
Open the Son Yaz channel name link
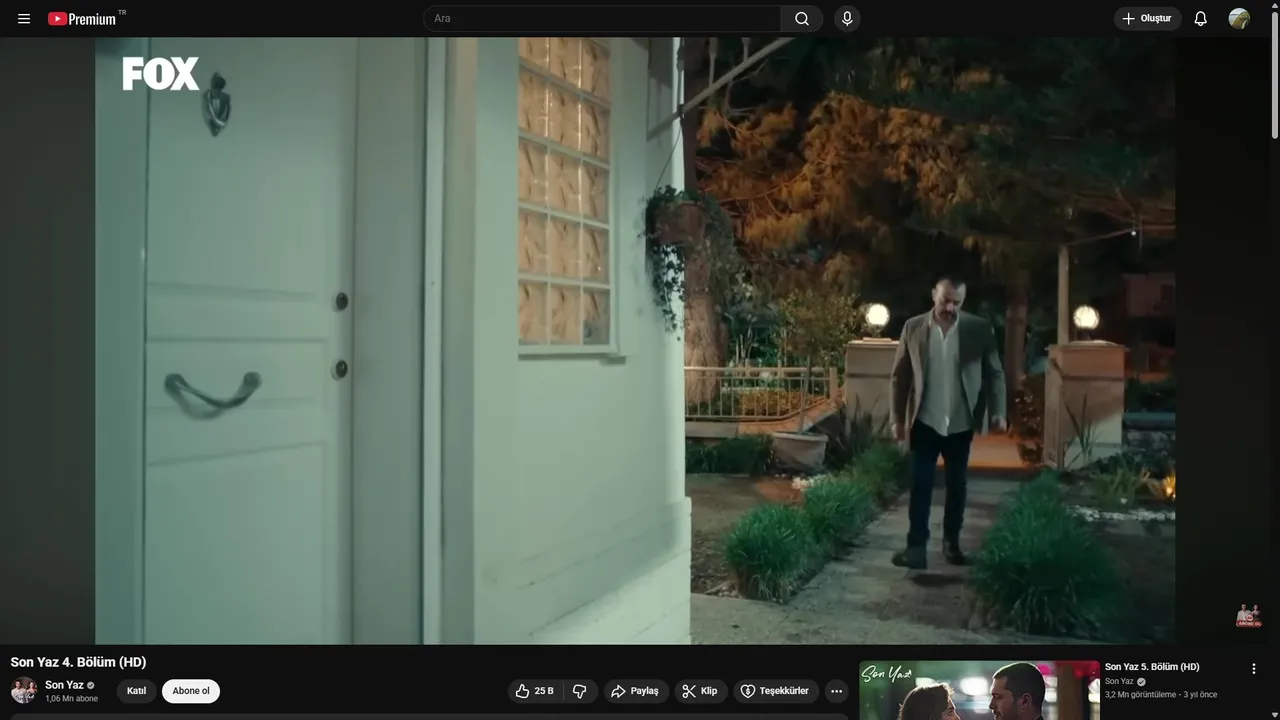pyautogui.click(x=64, y=685)
